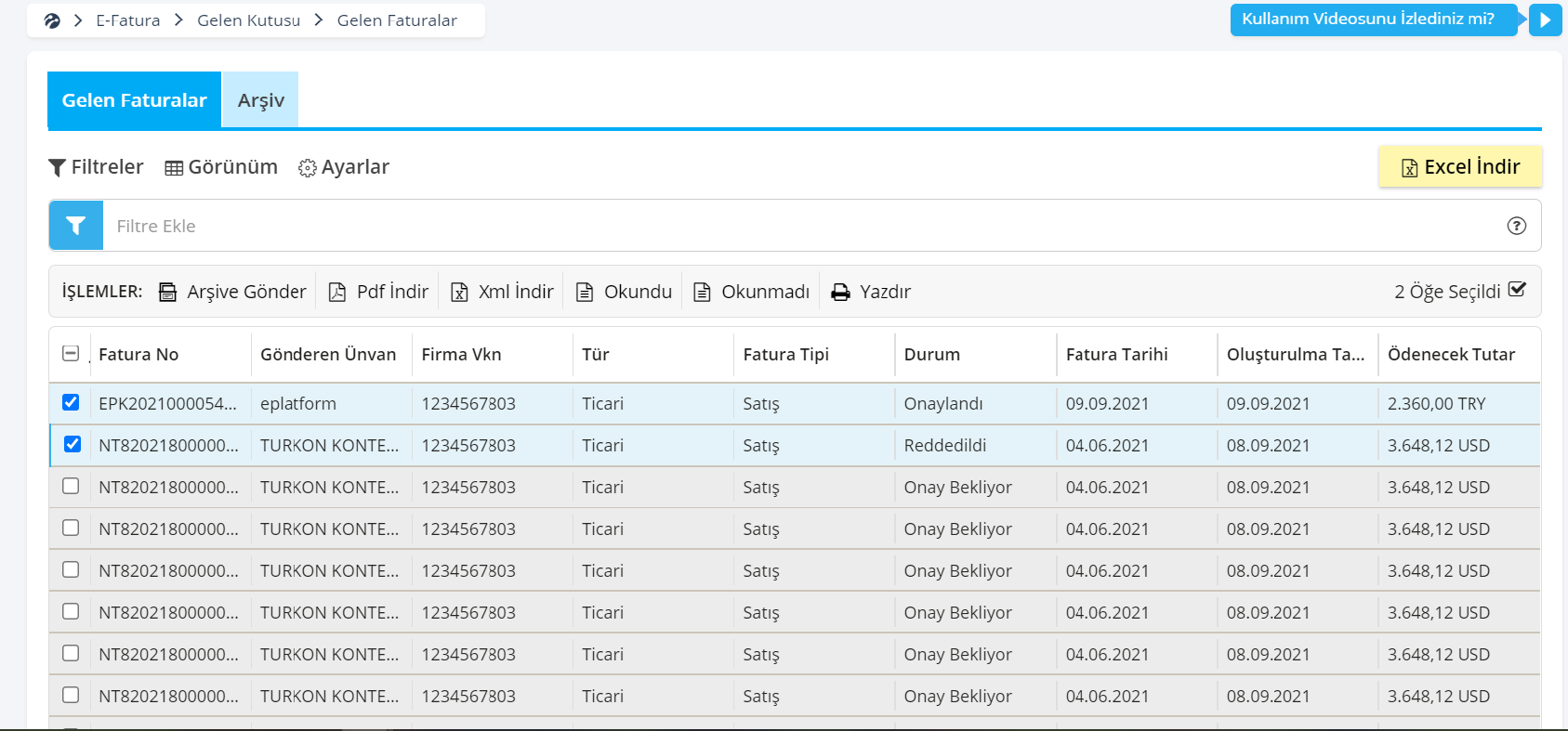Screen dimensions: 1568x731
Task: Go to Gelen Faturalar breadcrumb
Action: click(397, 20)
